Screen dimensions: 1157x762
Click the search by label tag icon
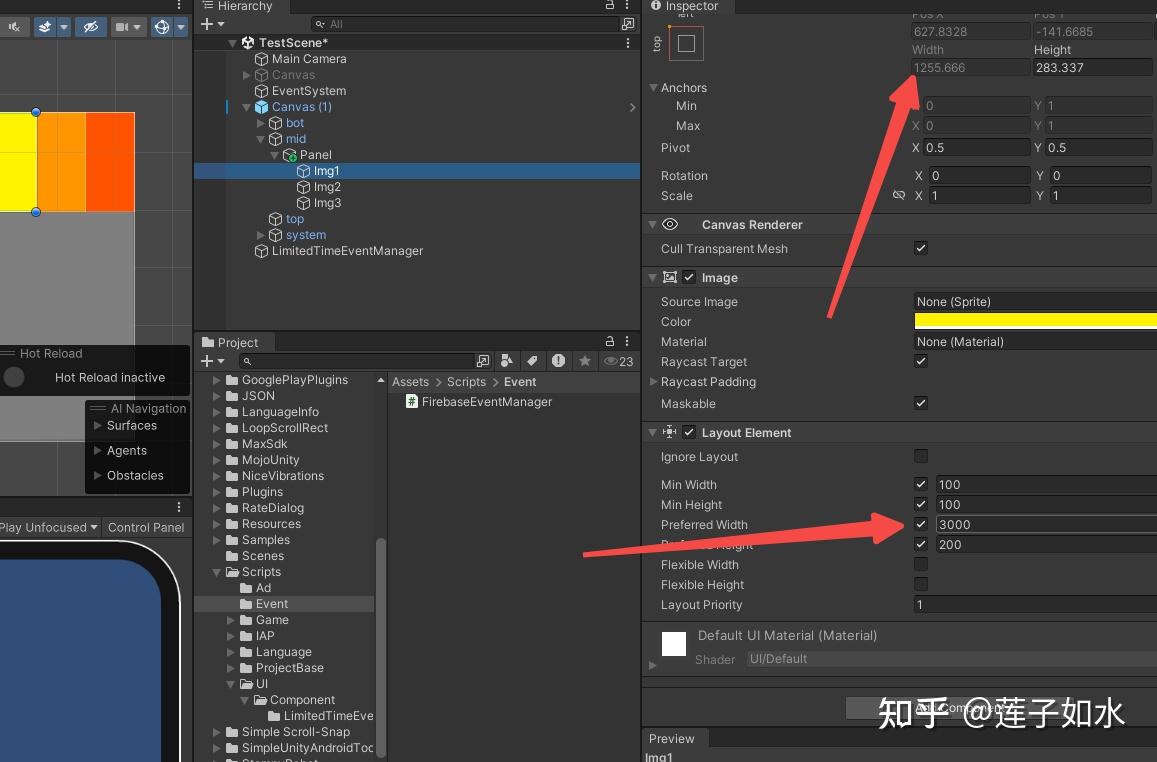pyautogui.click(x=532, y=361)
